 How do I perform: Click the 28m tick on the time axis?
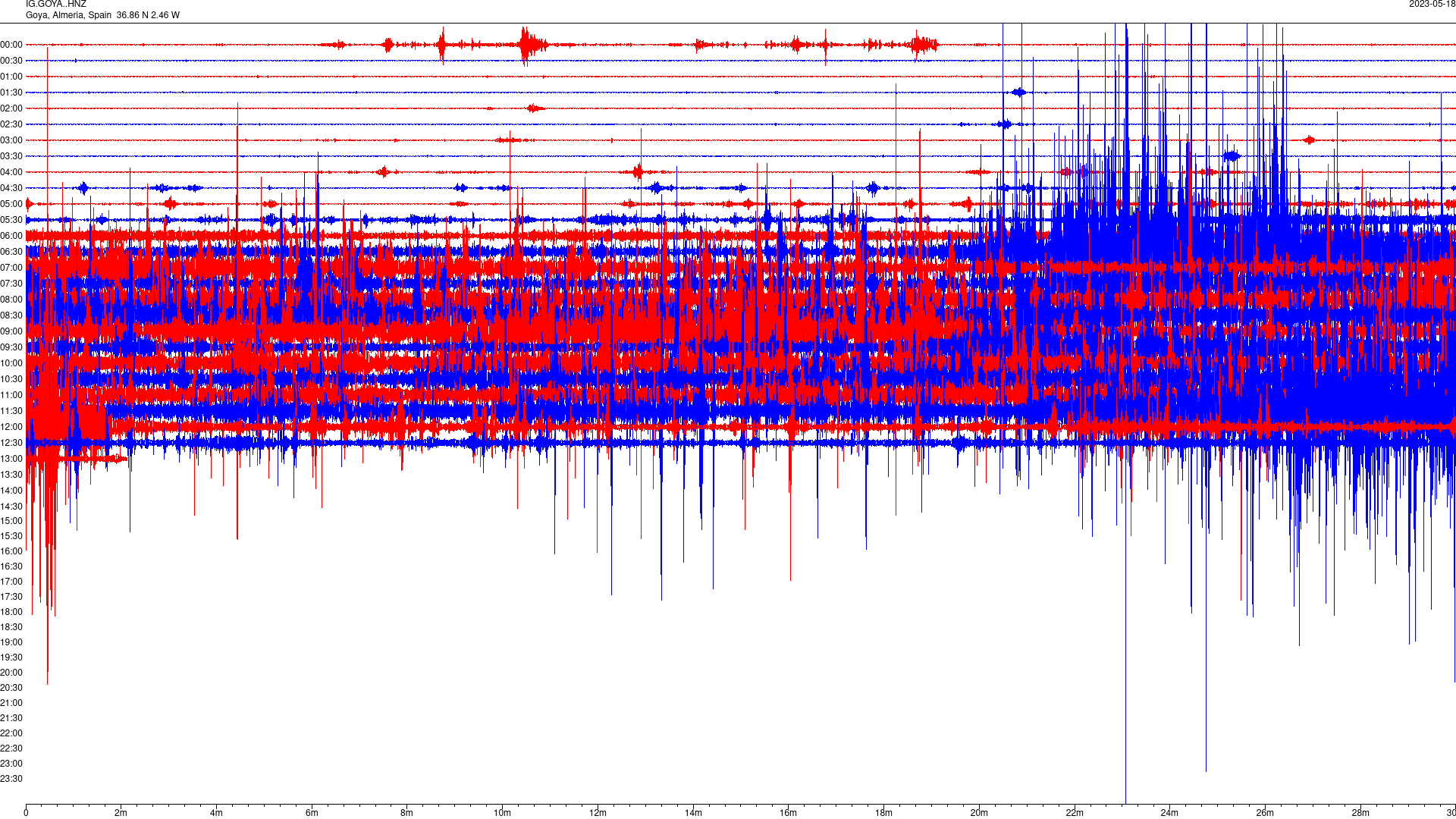(x=1360, y=813)
